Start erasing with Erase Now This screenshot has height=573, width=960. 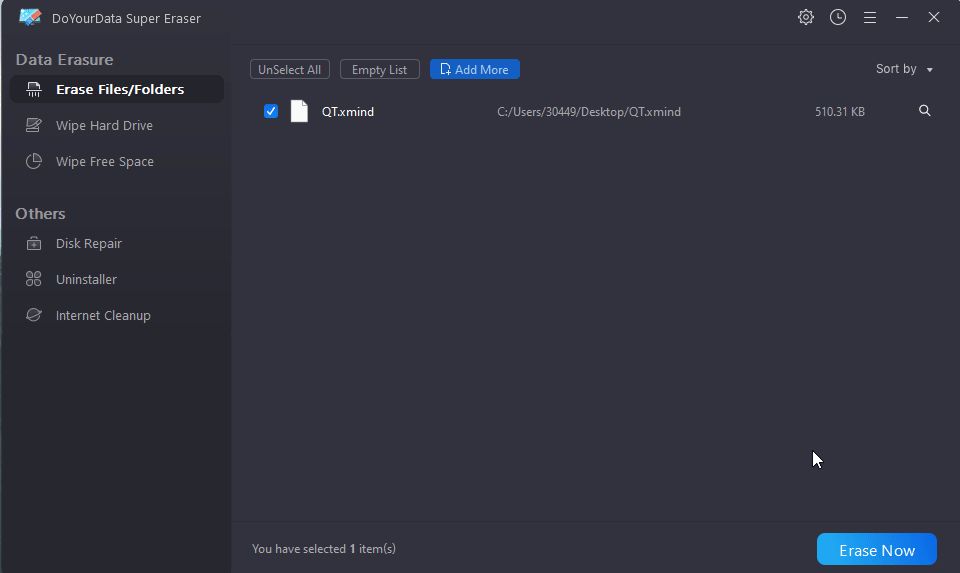(877, 549)
